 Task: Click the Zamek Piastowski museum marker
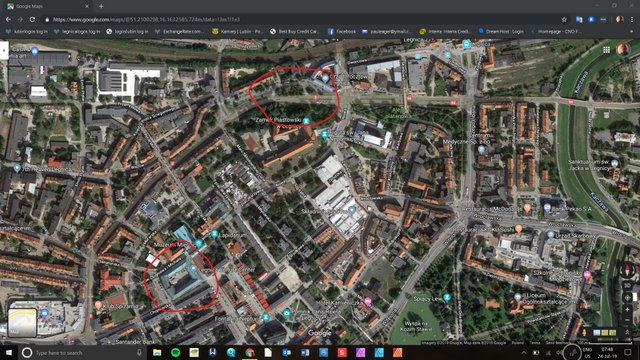click(306, 121)
